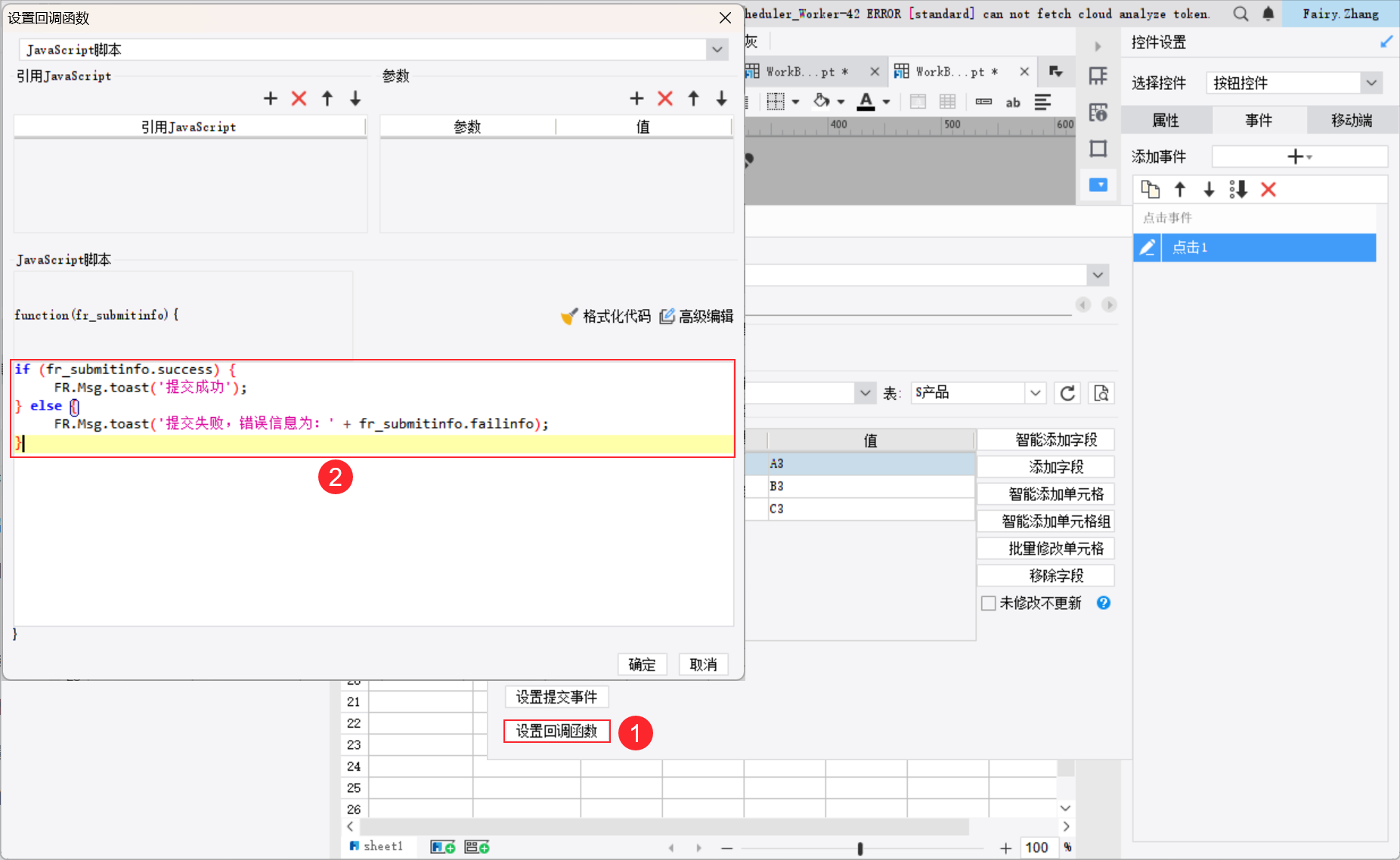Open the 选择控件 按钮控件 dropdown

(1371, 82)
